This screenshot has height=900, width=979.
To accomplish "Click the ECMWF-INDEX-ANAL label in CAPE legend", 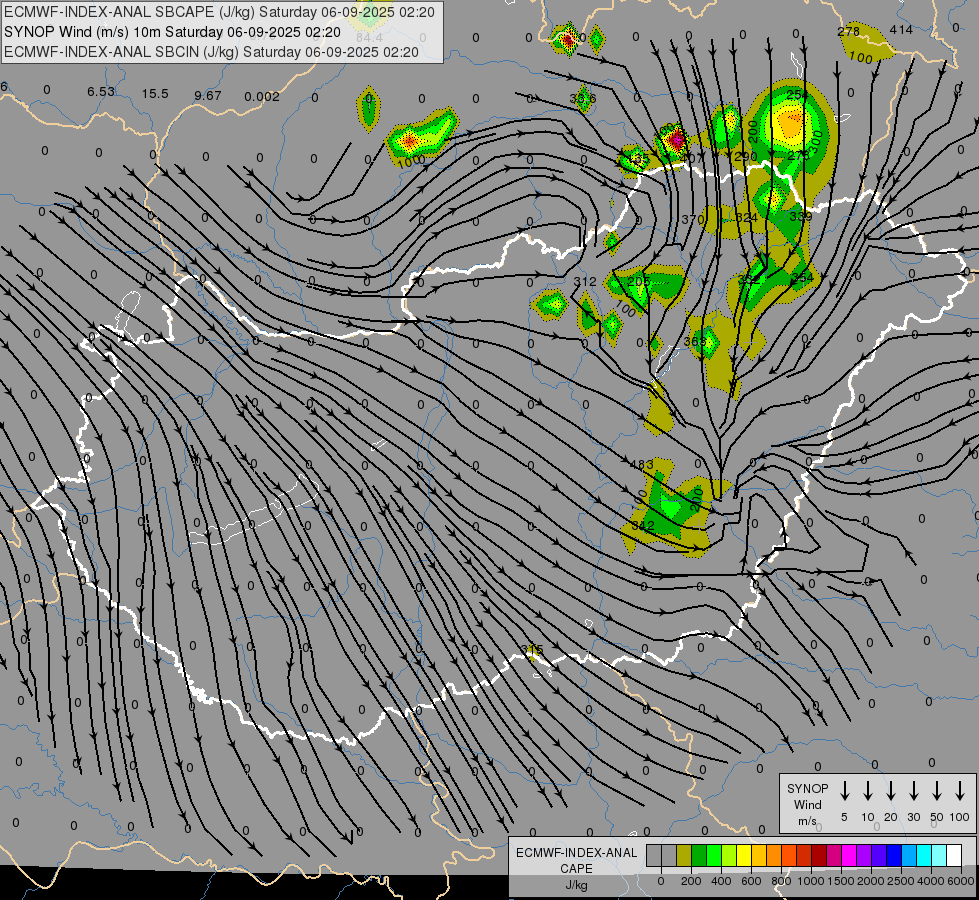I will tap(576, 853).
